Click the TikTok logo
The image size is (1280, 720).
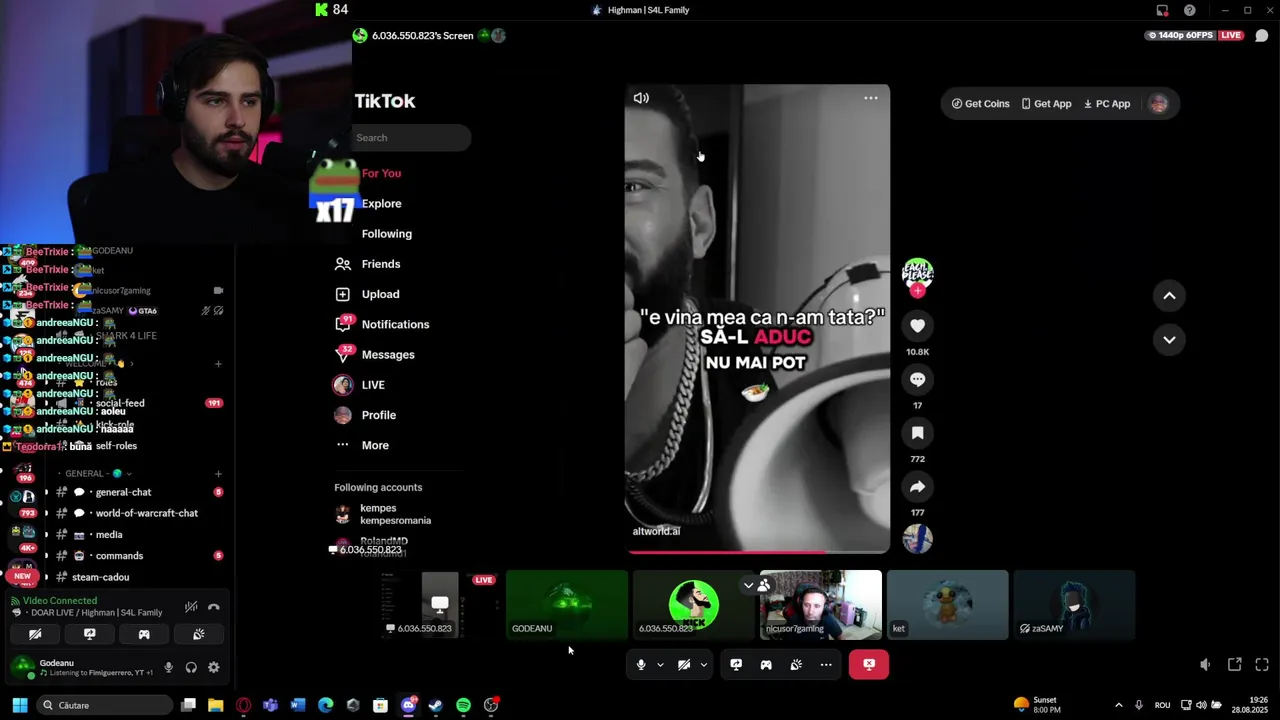(x=384, y=101)
